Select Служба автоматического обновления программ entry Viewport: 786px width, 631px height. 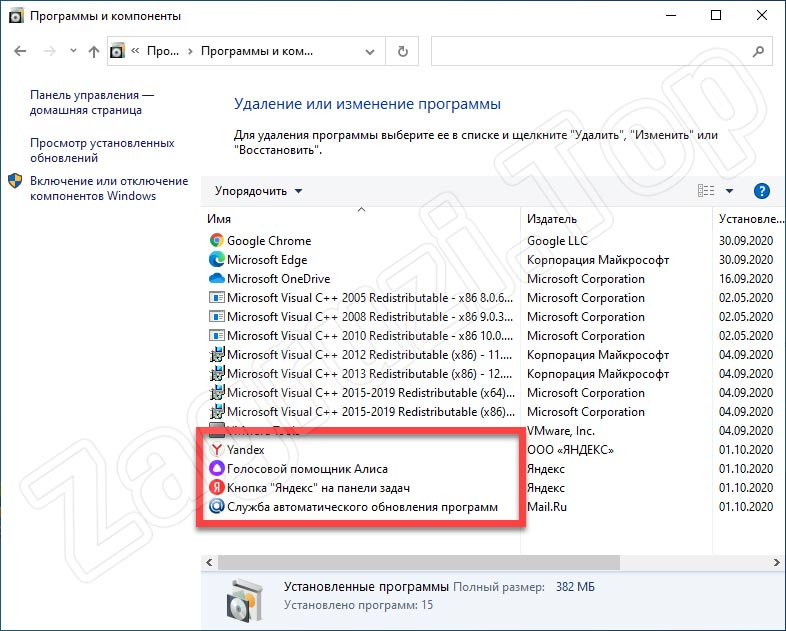(362, 507)
